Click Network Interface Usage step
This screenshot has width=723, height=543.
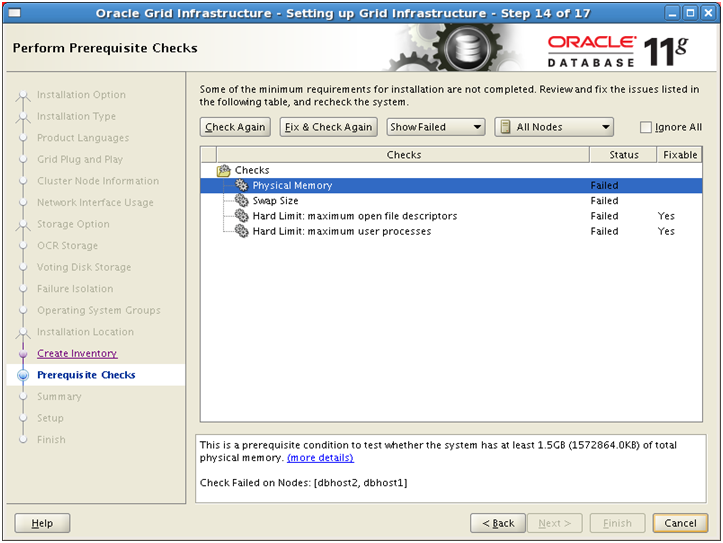(x=95, y=202)
